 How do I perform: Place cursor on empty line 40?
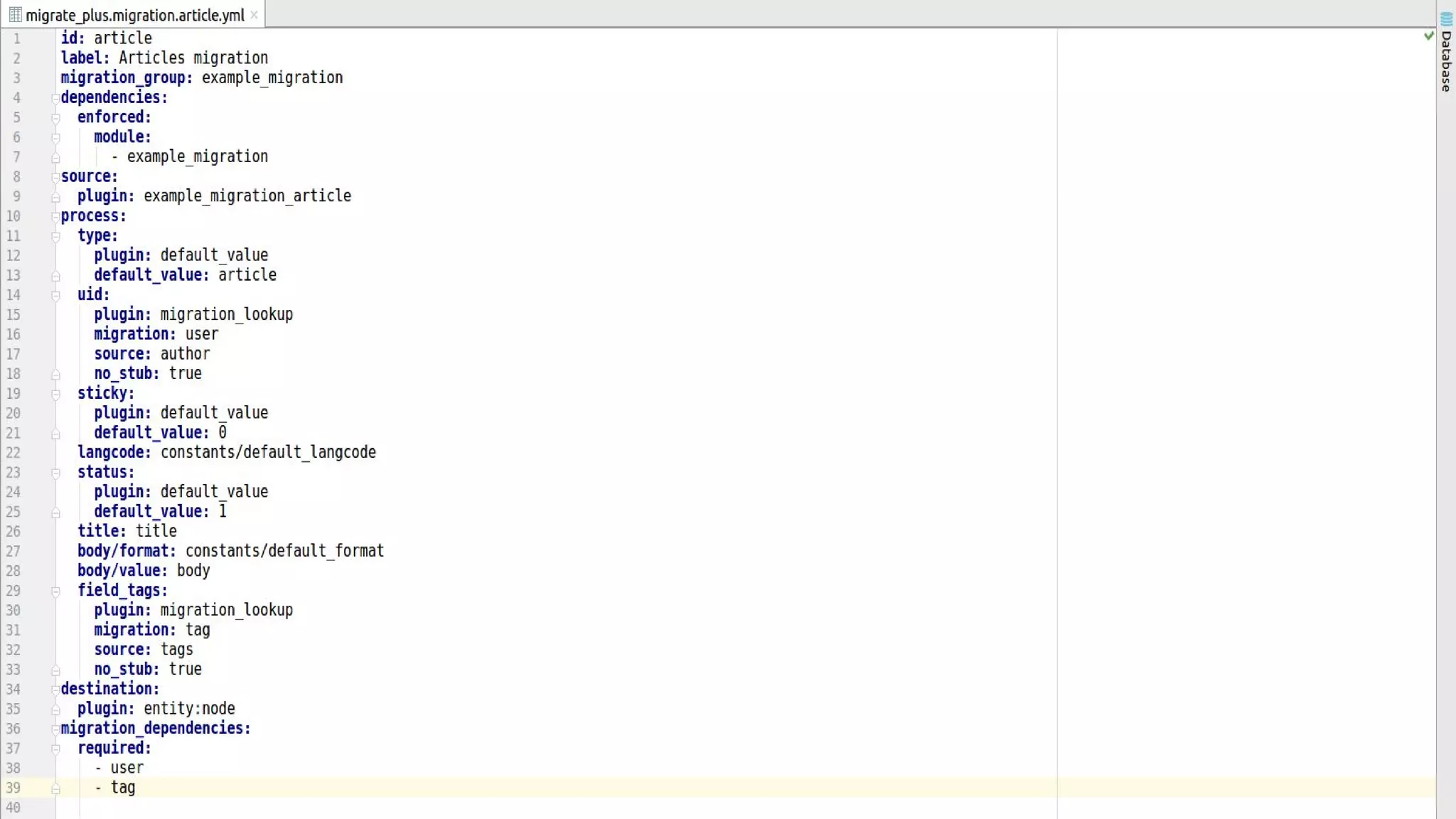tap(213, 808)
